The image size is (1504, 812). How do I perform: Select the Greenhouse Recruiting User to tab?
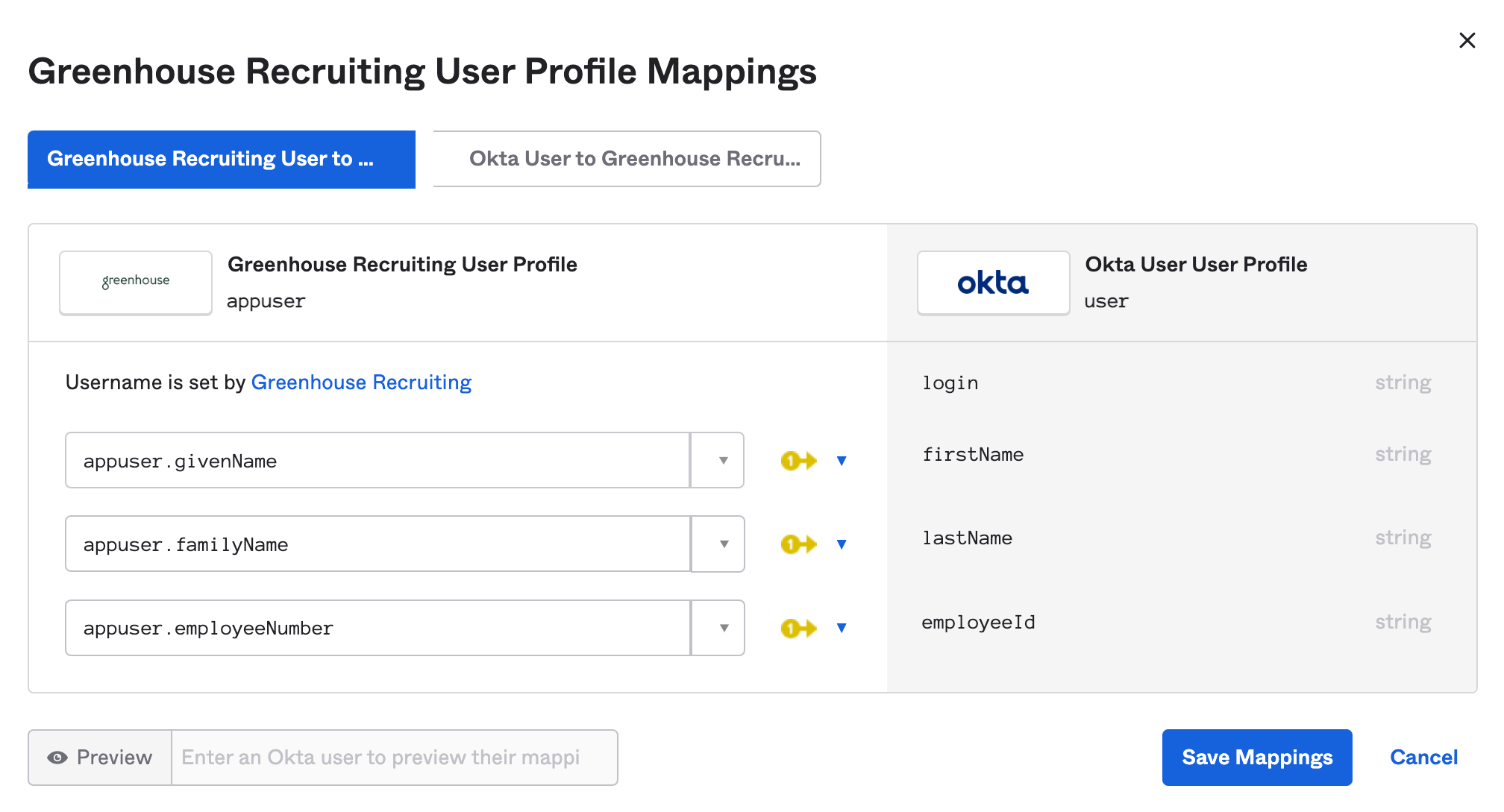(x=221, y=158)
